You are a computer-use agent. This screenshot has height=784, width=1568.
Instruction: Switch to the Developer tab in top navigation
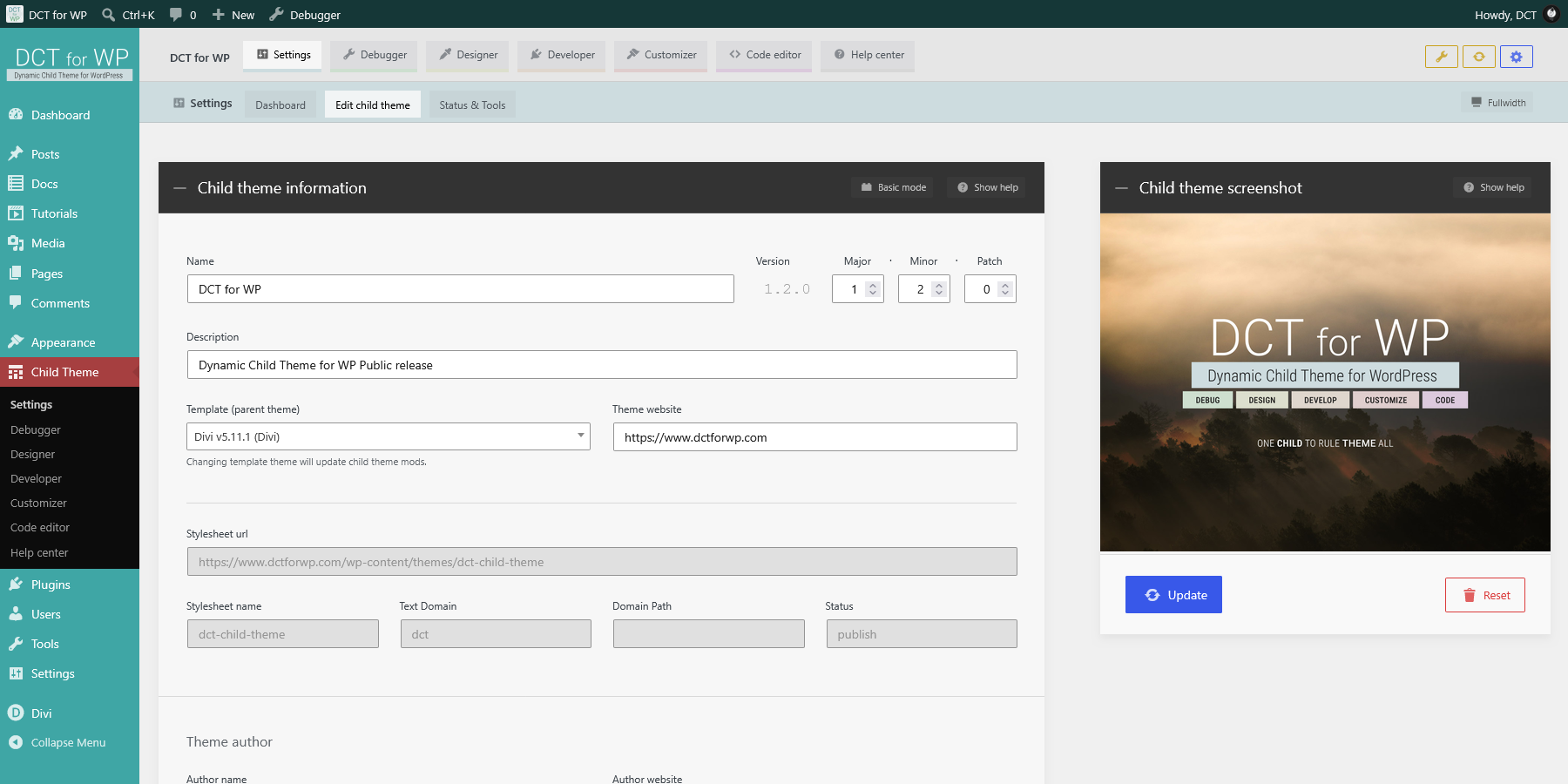click(562, 55)
